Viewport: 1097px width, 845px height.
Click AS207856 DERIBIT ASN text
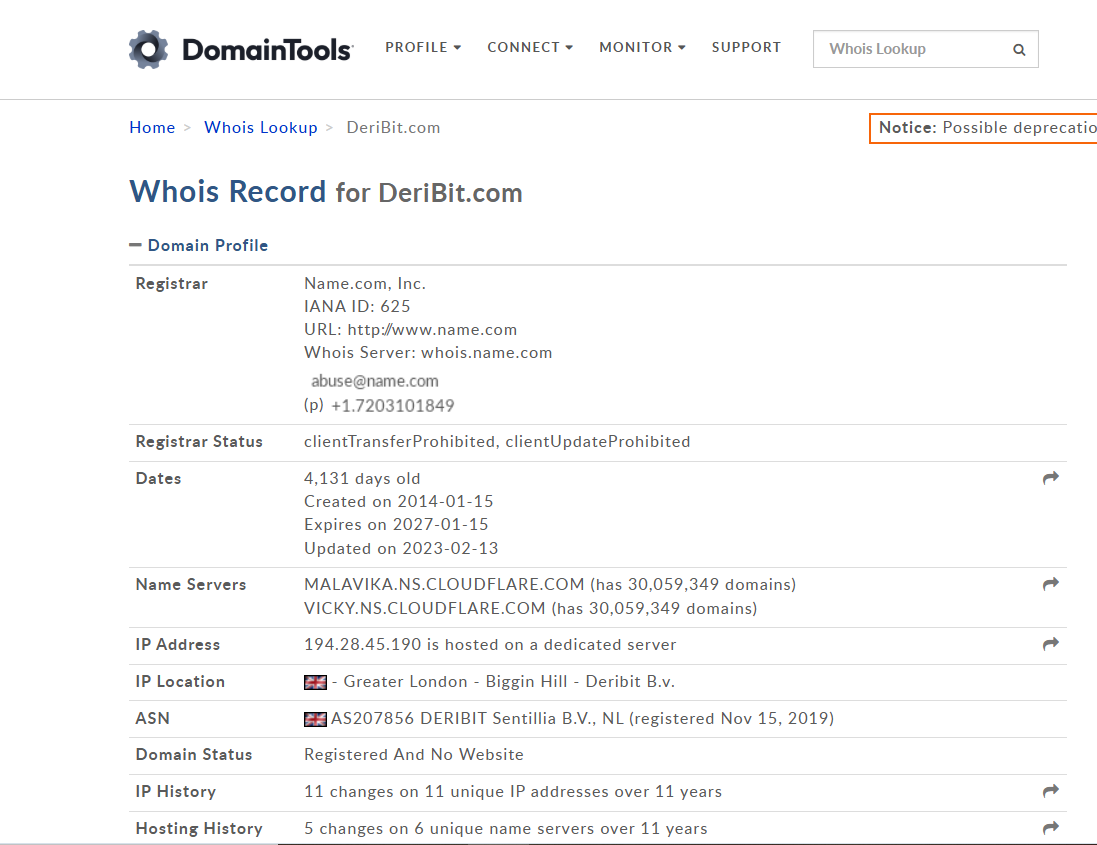(x=409, y=718)
